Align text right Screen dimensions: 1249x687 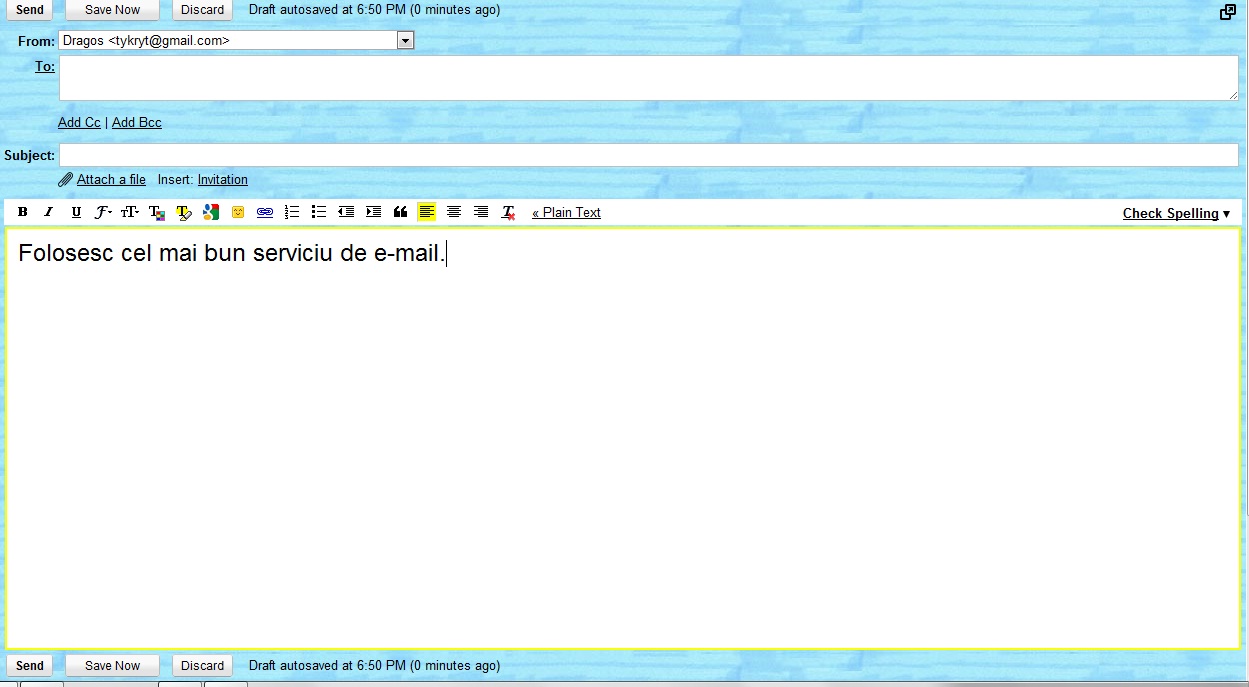point(481,212)
